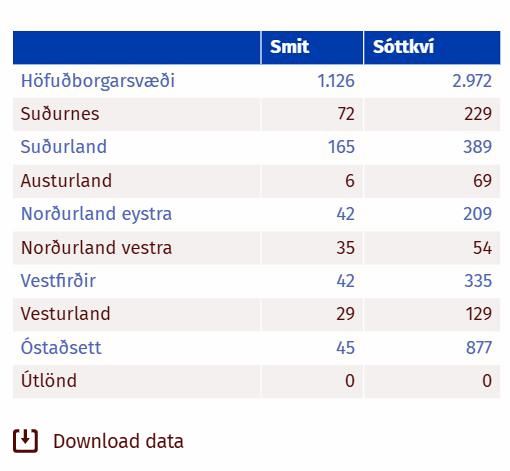The image size is (510, 471).
Task: Click the 2.972 quarantine value
Action: [x=472, y=81]
